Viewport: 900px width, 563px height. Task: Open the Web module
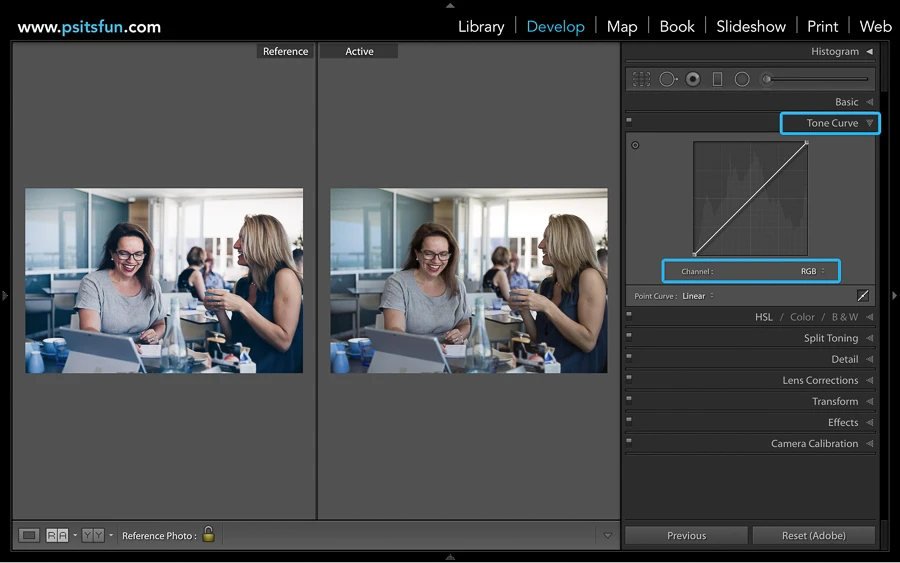click(x=875, y=27)
